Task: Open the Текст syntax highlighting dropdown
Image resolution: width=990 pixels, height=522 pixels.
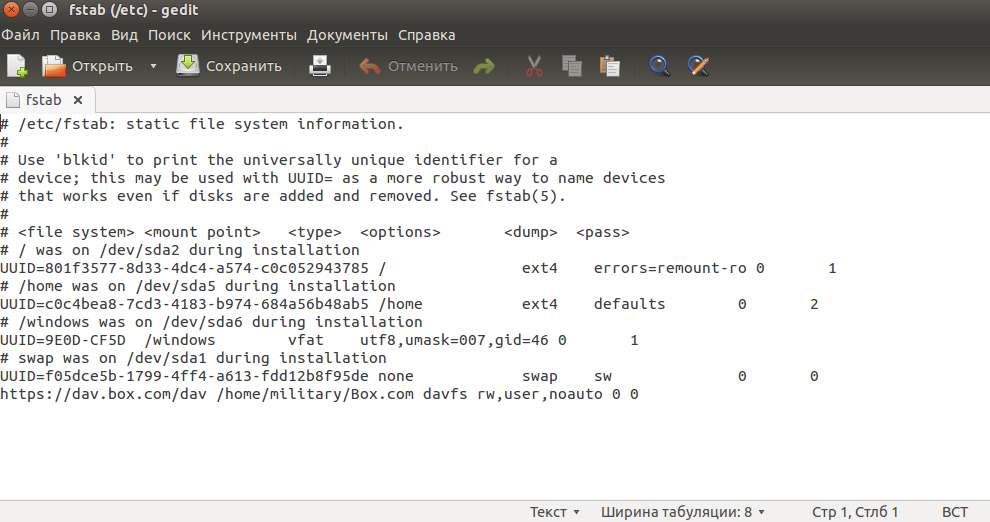Action: pos(555,512)
